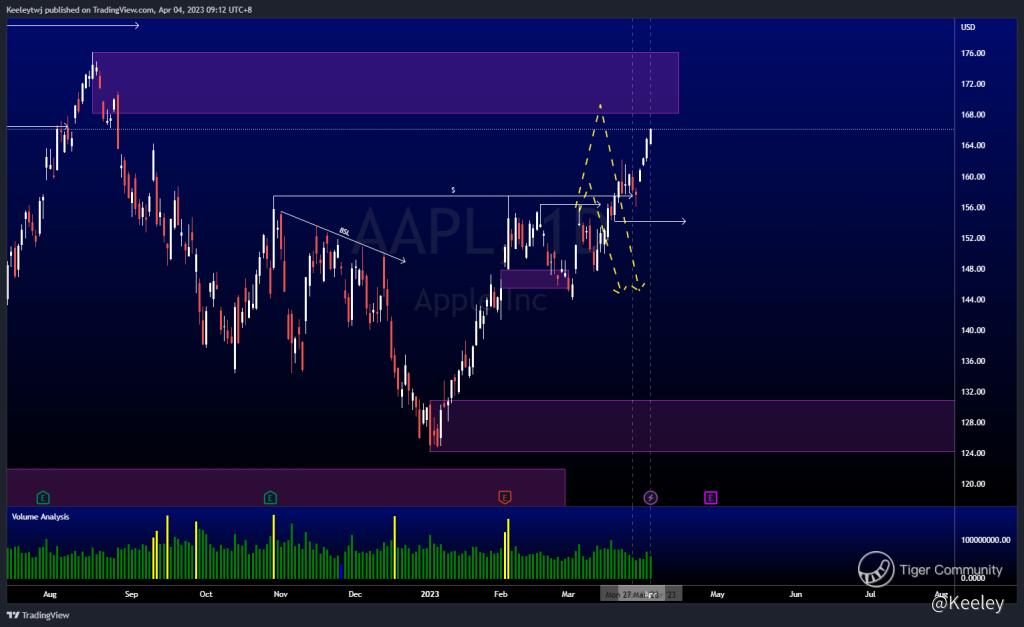Screen dimensions: 1024x627
Task: Click the Sep label on time axis
Action: tap(131, 594)
